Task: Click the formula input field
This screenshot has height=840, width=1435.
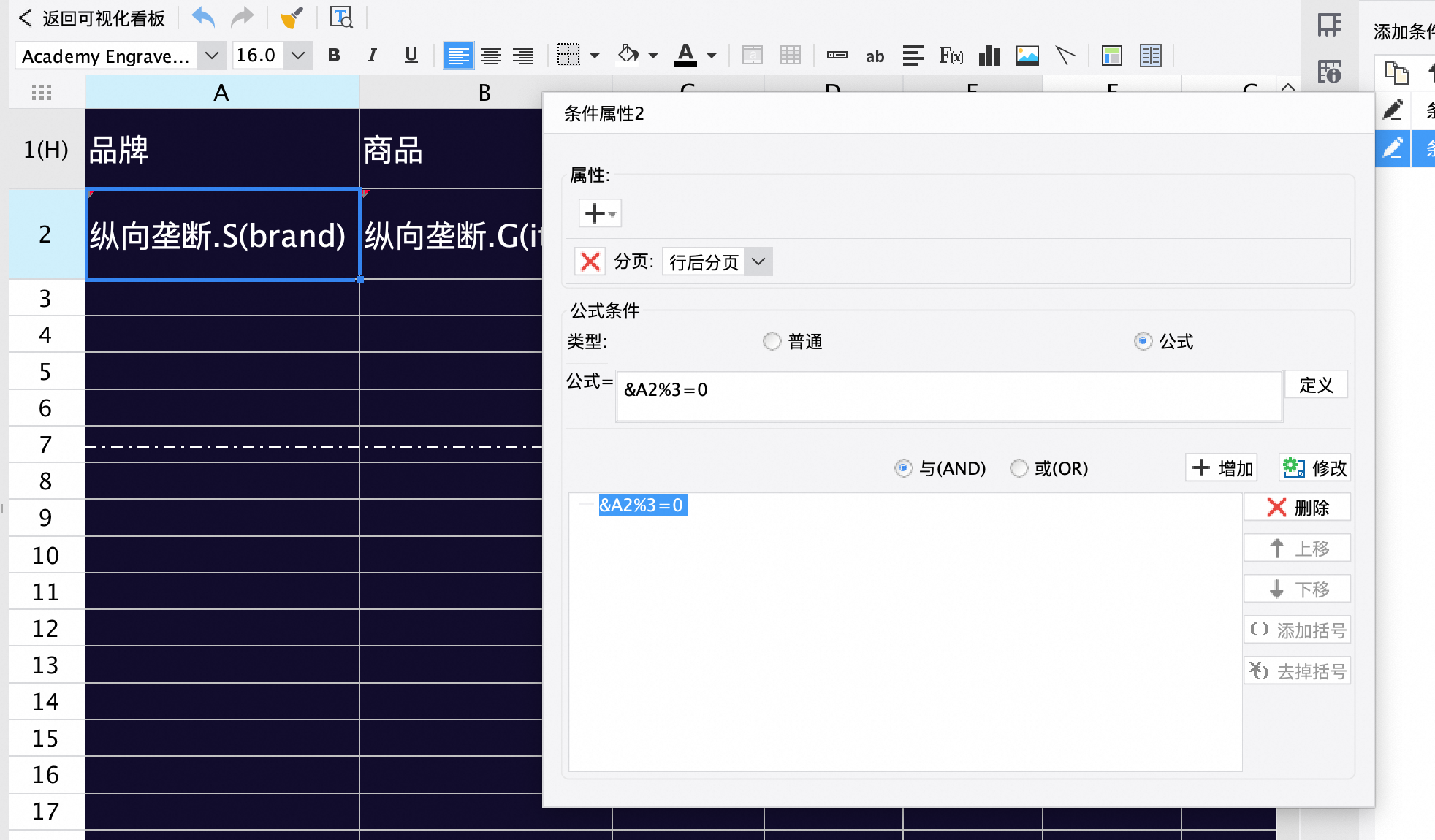Action: tap(949, 396)
